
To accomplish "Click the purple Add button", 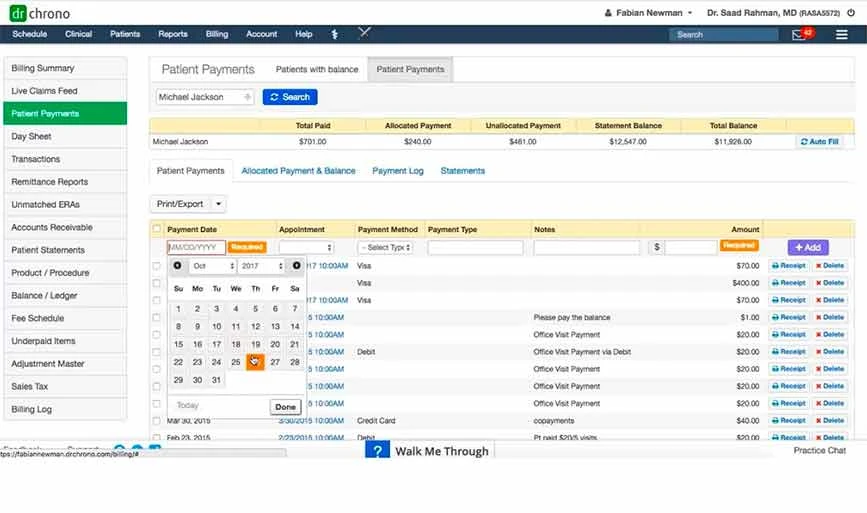I will (x=808, y=247).
